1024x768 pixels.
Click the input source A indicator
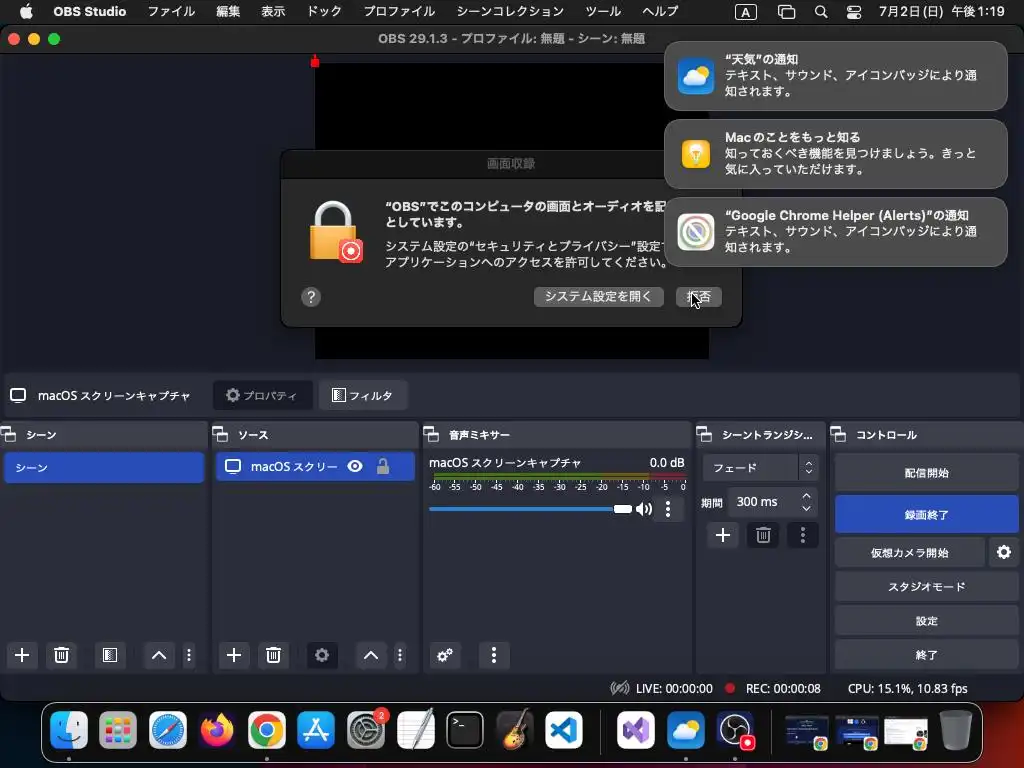pyautogui.click(x=746, y=12)
